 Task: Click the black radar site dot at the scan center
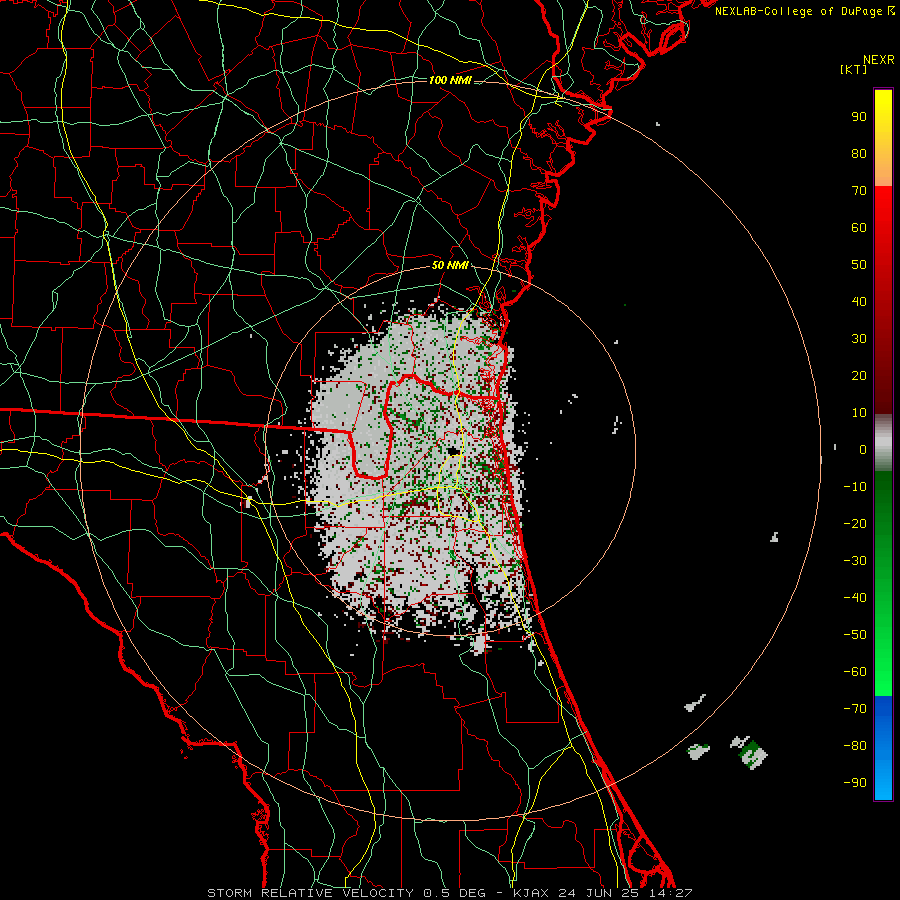tap(453, 451)
